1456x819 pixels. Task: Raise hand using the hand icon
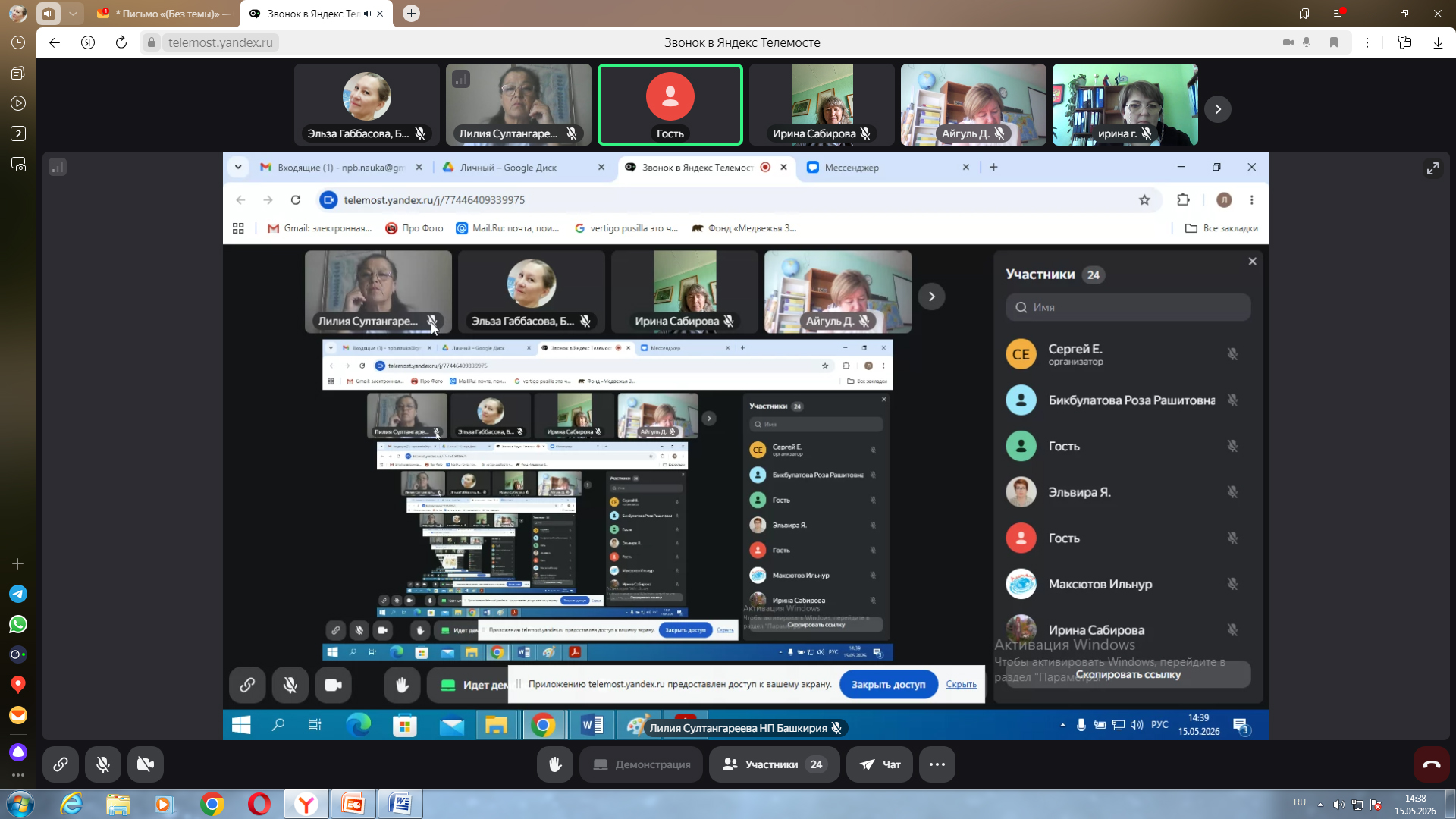[555, 764]
